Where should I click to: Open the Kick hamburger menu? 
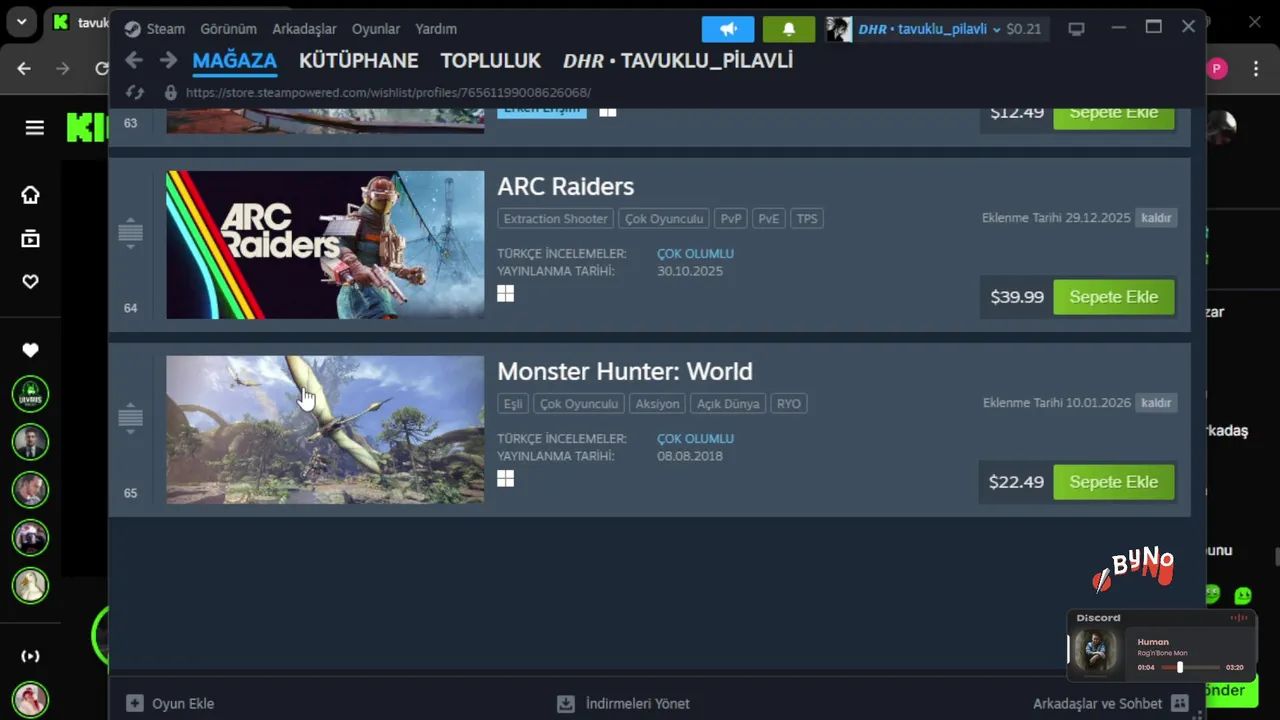(35, 128)
